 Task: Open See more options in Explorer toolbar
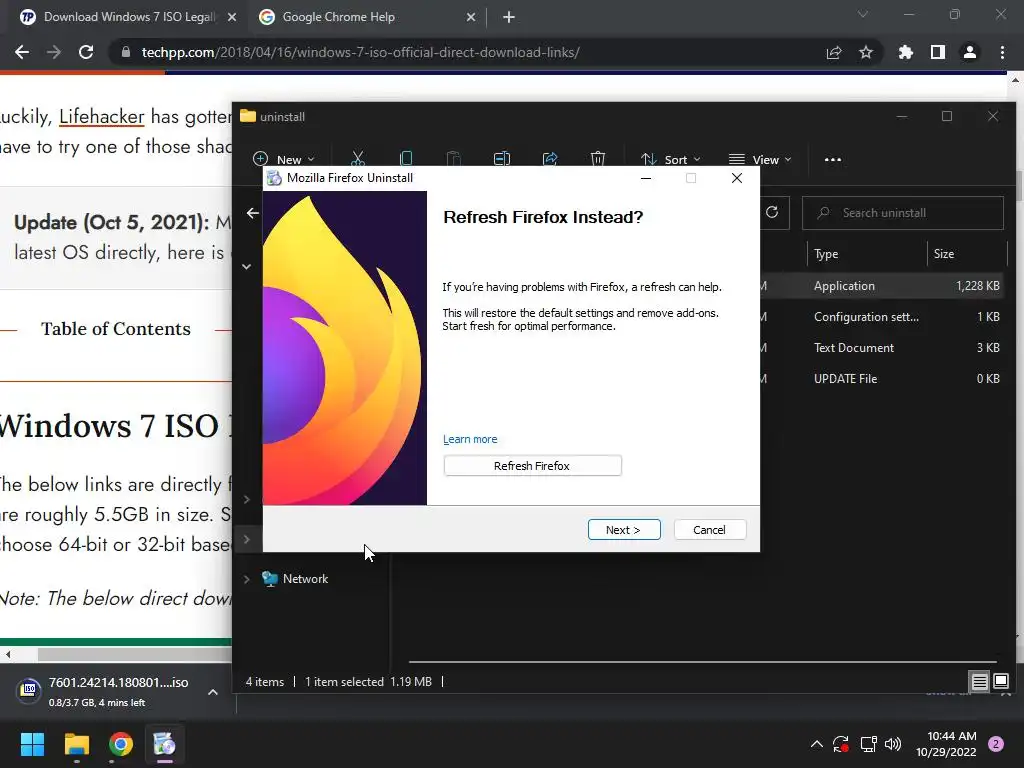coord(833,159)
